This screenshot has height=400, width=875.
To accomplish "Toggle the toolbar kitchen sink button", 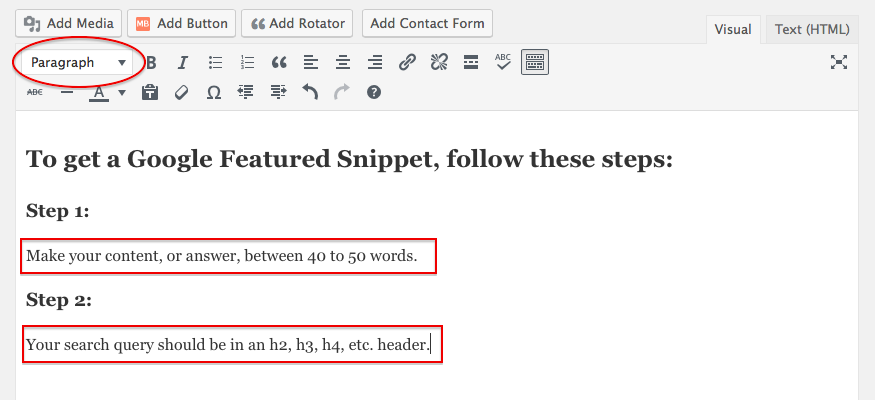I will (535, 62).
